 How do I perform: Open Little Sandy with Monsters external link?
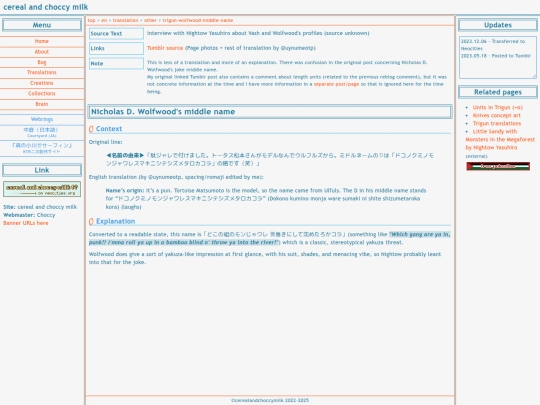coord(500,139)
